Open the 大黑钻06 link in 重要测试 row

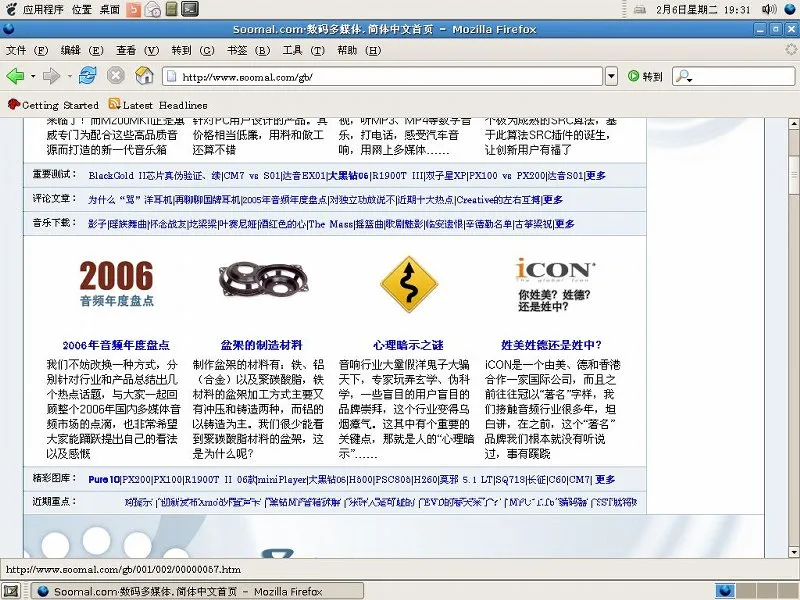348,176
